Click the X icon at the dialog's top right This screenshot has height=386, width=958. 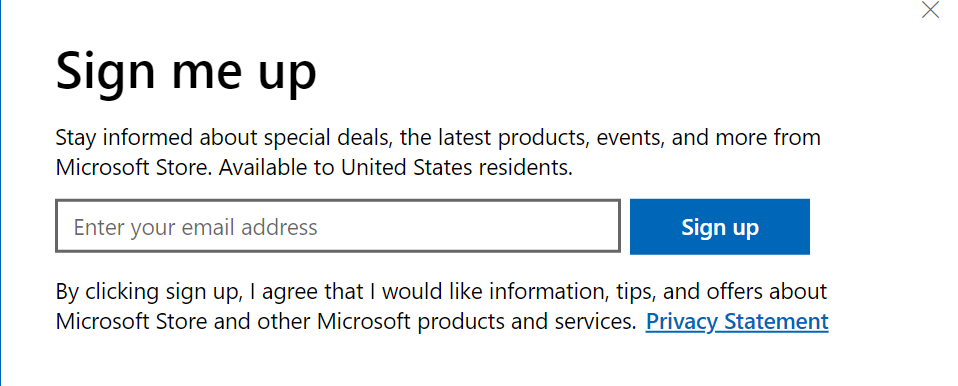930,10
